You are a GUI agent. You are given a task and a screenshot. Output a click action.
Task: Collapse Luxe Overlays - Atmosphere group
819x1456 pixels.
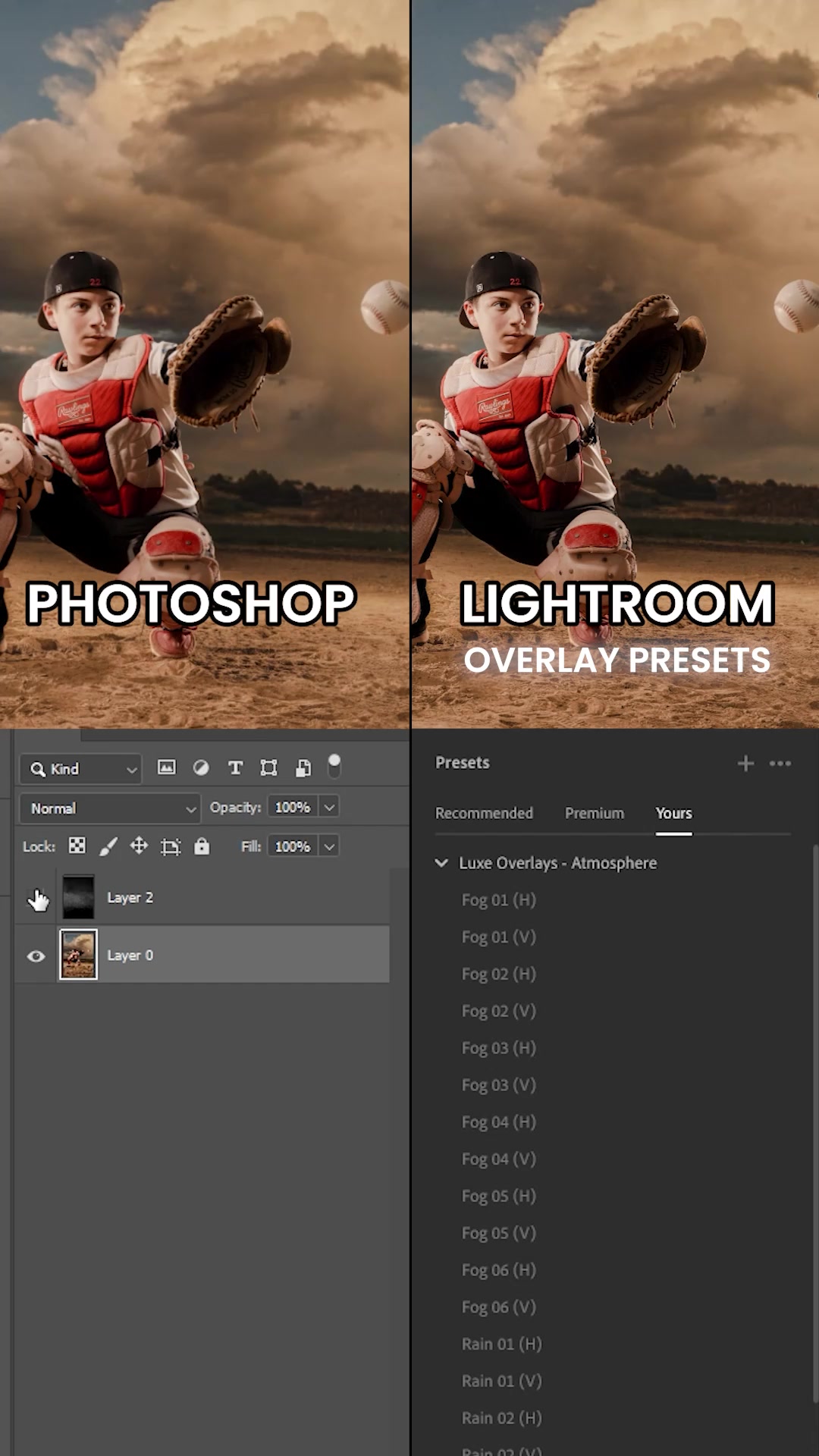pos(441,863)
